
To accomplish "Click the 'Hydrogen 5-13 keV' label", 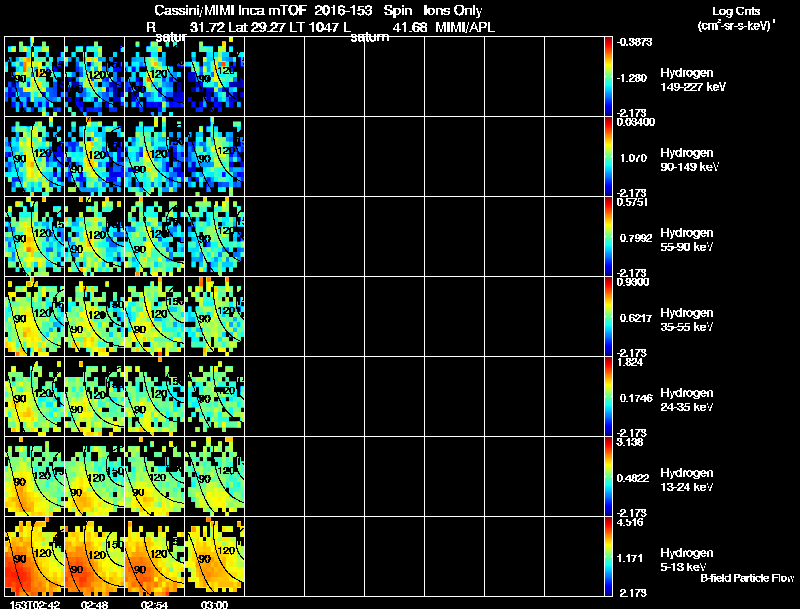I will coord(687,560).
